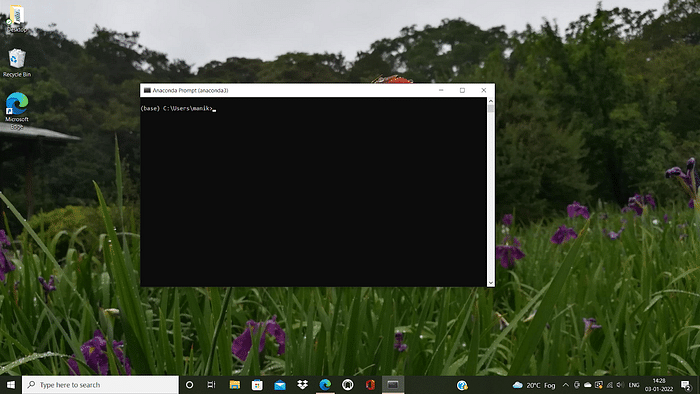Switch to Microsoft Edge on the taskbar

pos(325,385)
